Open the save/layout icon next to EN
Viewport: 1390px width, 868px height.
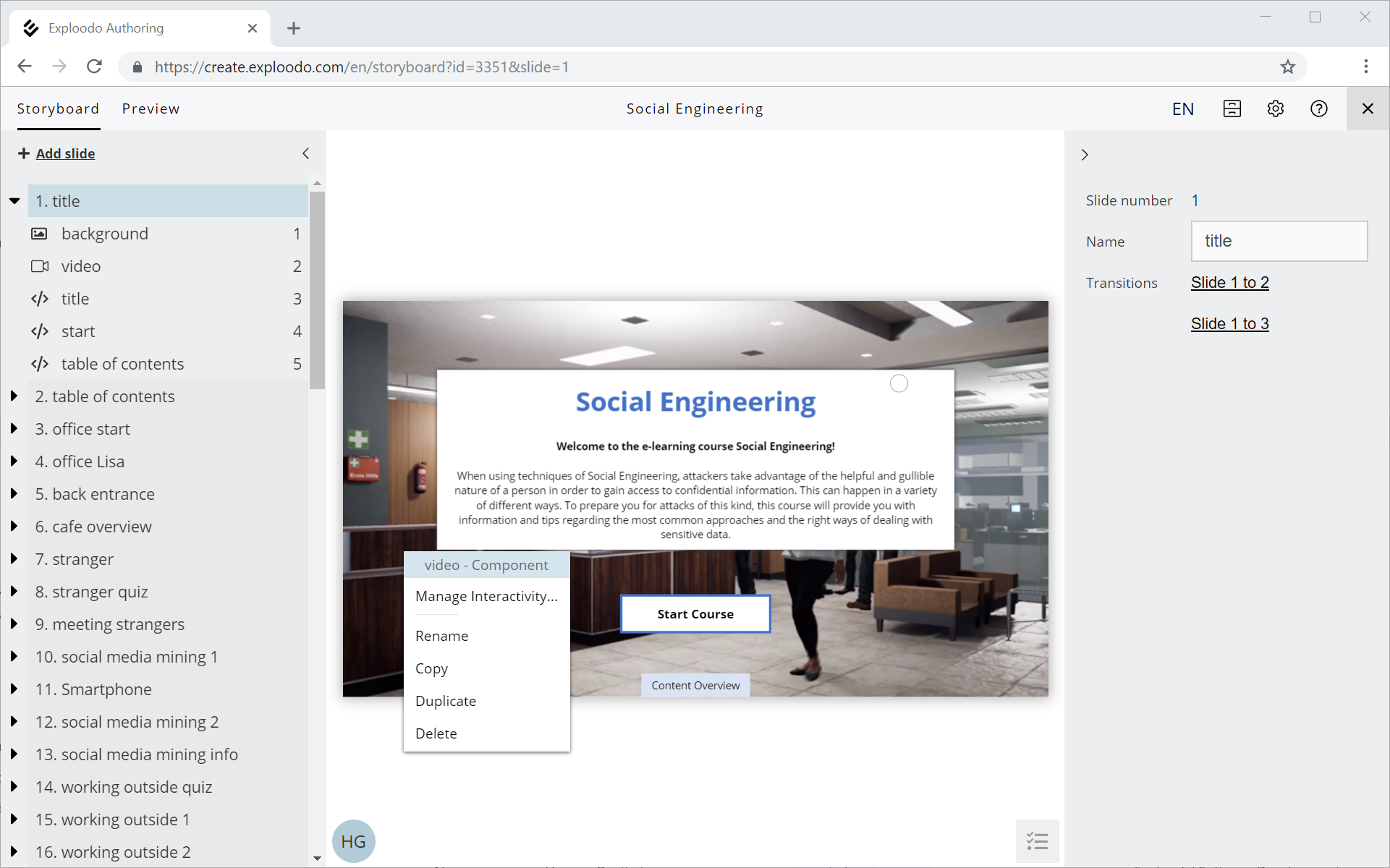1232,109
